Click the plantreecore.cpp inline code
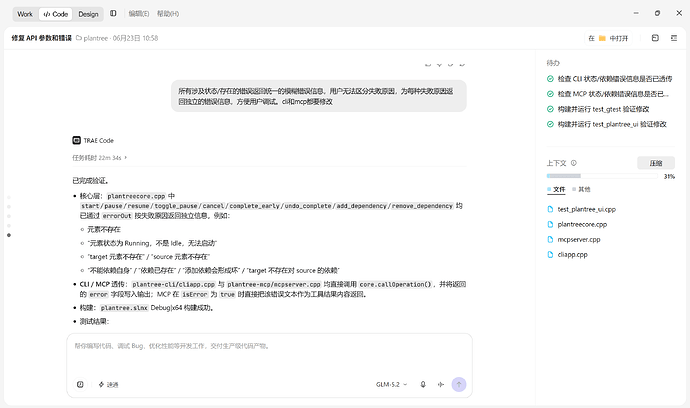This screenshot has width=690, height=408. point(136,196)
